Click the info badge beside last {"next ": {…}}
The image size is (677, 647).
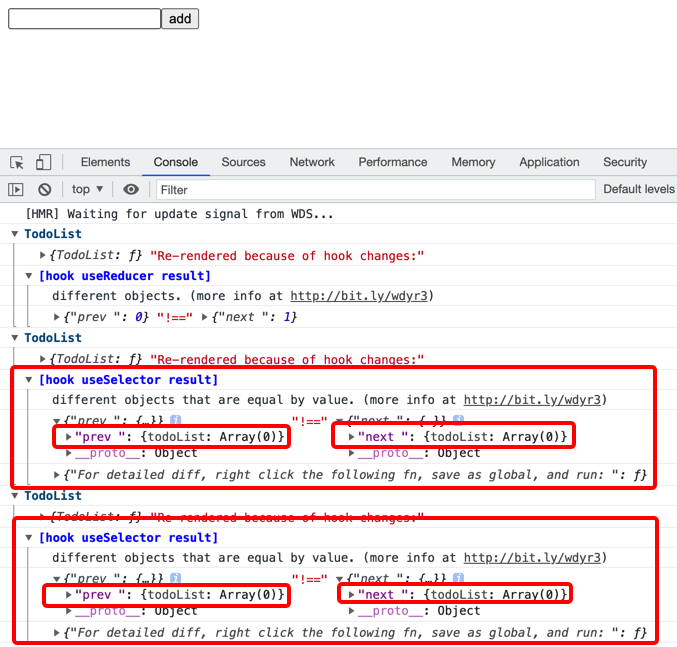pyautogui.click(x=458, y=578)
